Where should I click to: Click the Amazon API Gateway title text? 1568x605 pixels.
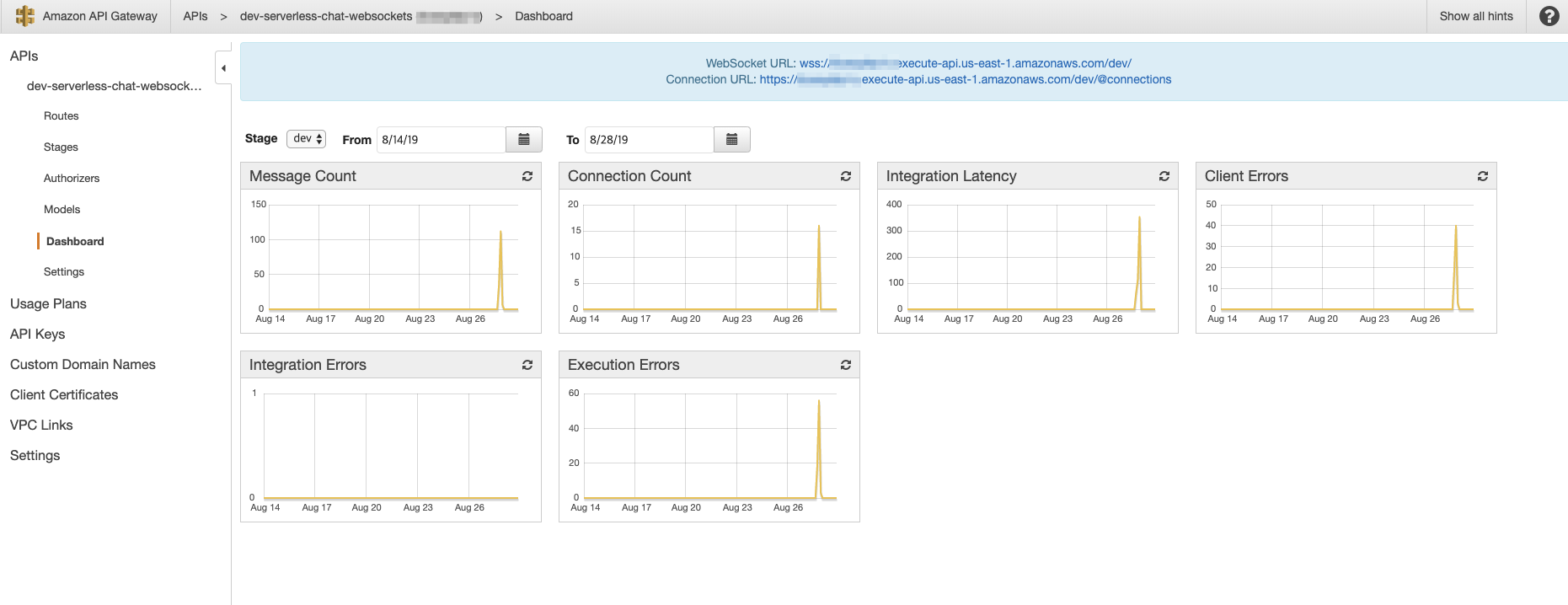100,16
